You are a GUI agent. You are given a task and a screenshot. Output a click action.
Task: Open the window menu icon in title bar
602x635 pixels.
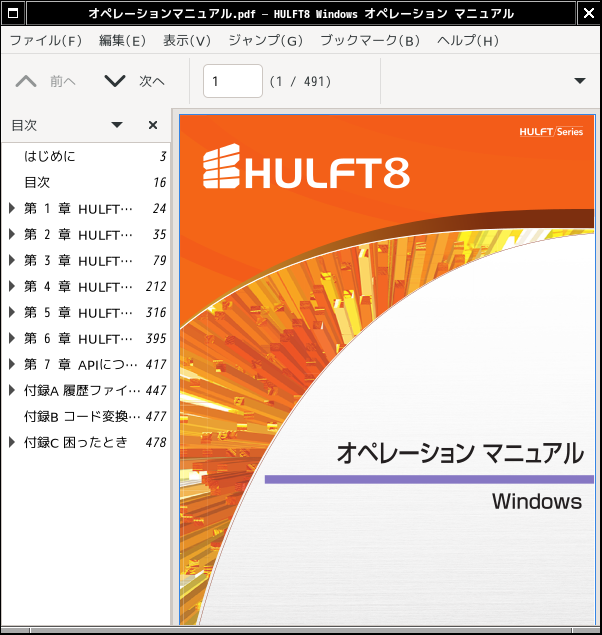(x=13, y=13)
